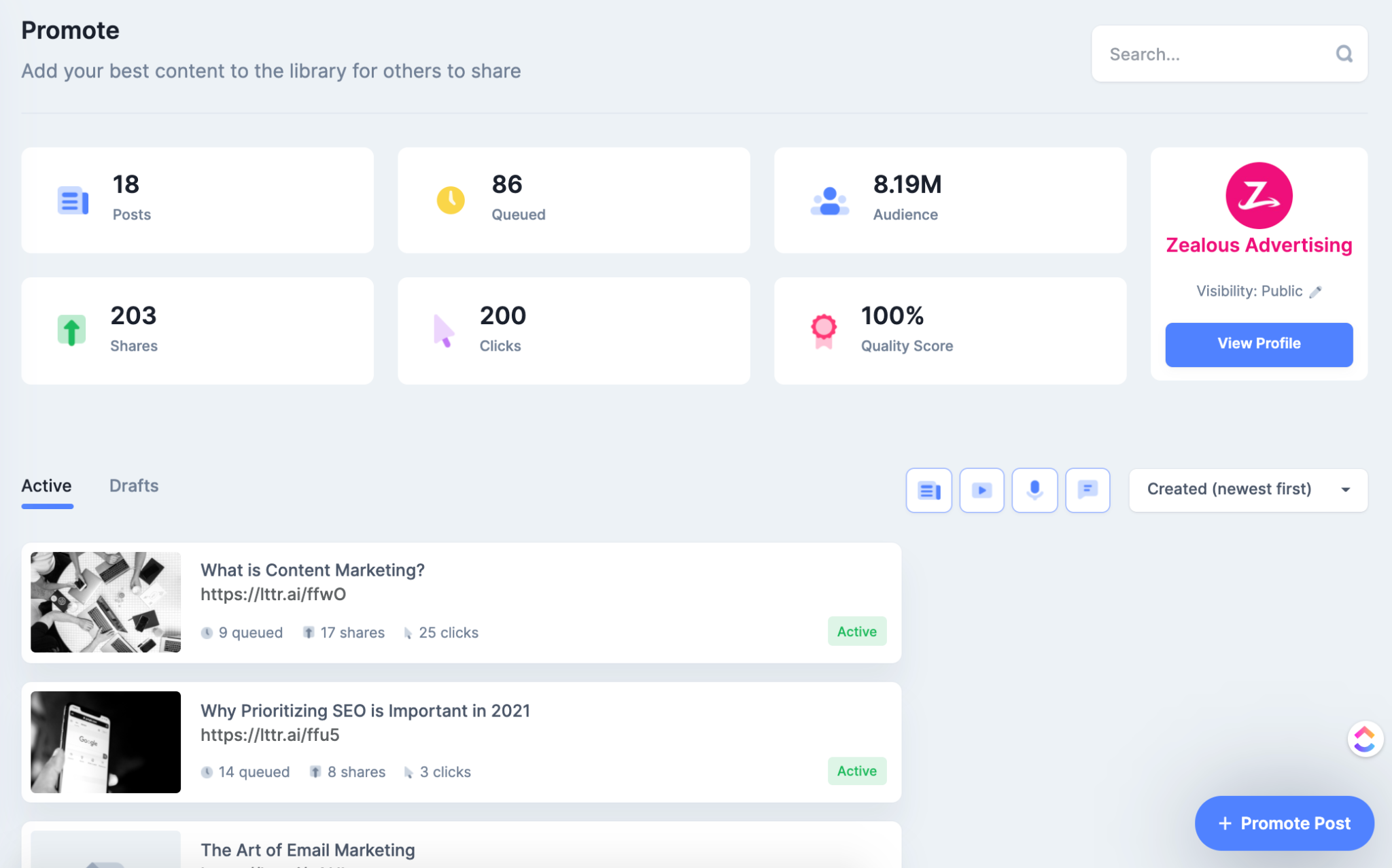Click the '9 queued' text
This screenshot has height=868, width=1392.
point(250,633)
